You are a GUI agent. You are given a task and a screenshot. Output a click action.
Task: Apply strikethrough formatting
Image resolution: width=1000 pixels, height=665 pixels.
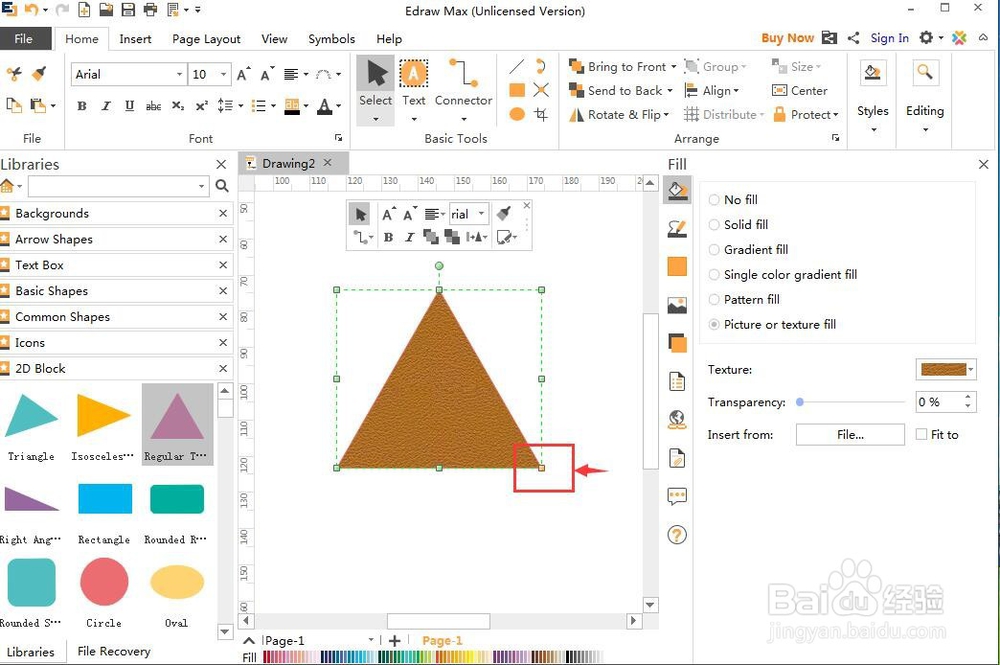pos(153,106)
